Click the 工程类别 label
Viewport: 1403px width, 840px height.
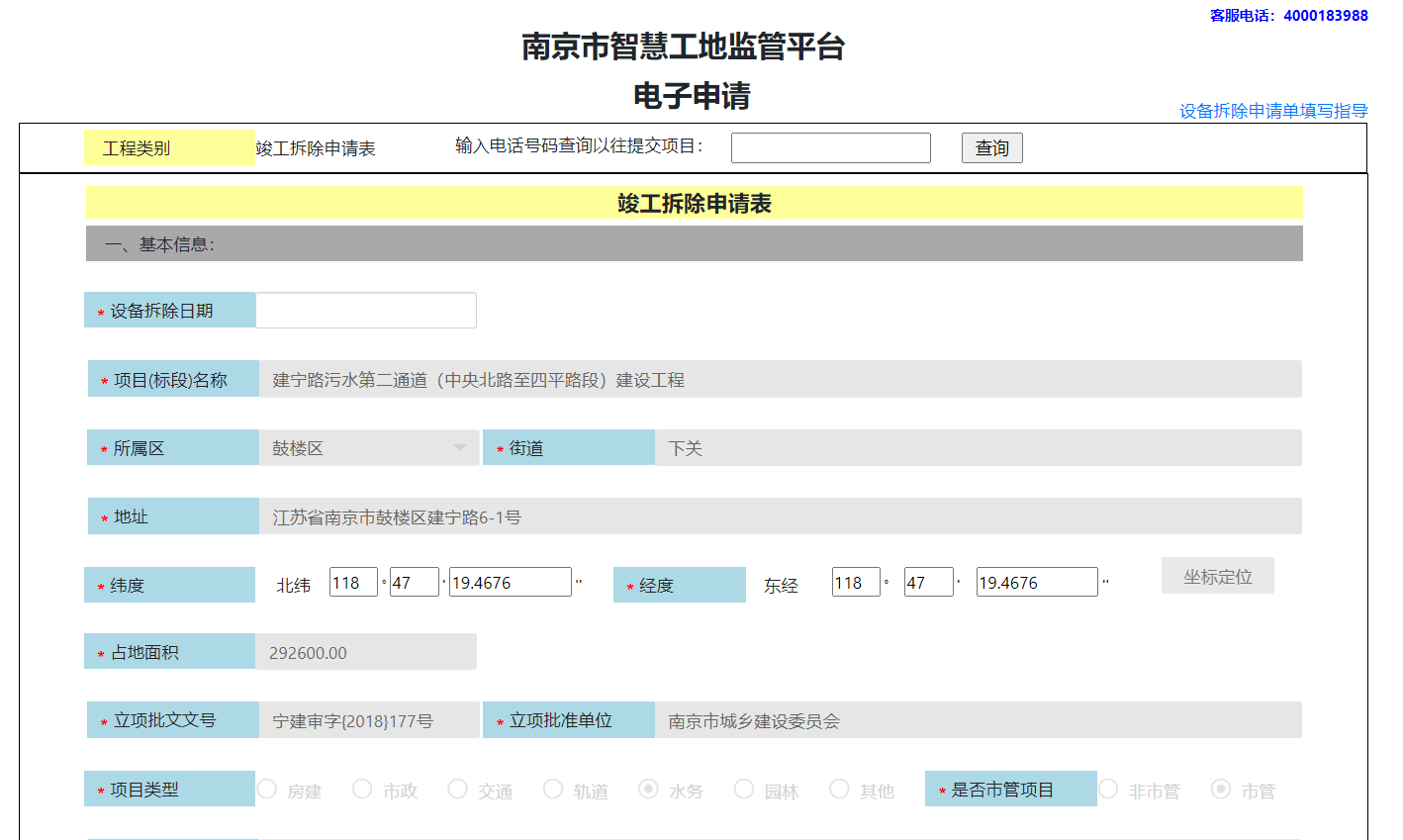point(169,147)
